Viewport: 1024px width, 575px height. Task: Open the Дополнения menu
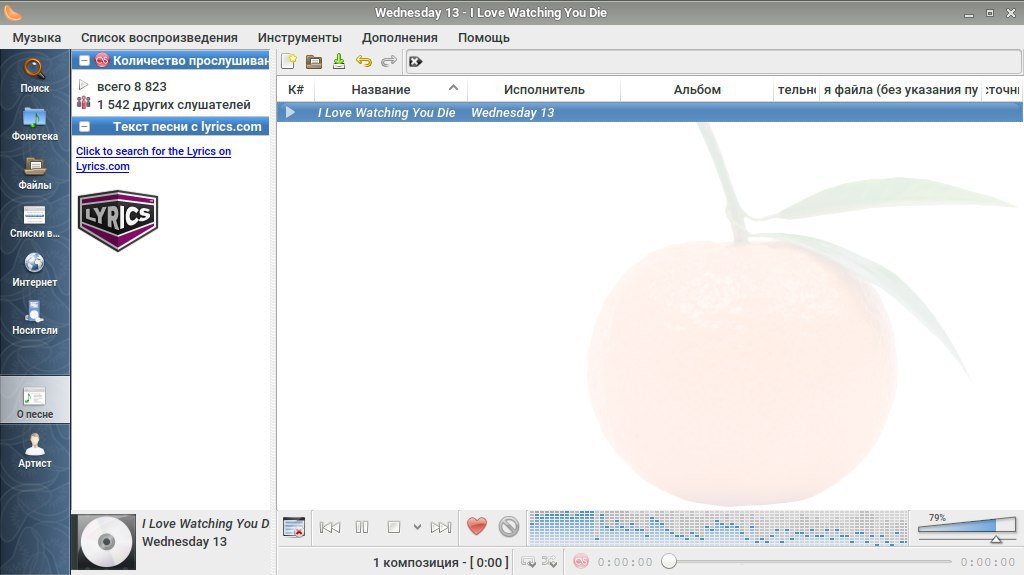(x=400, y=38)
